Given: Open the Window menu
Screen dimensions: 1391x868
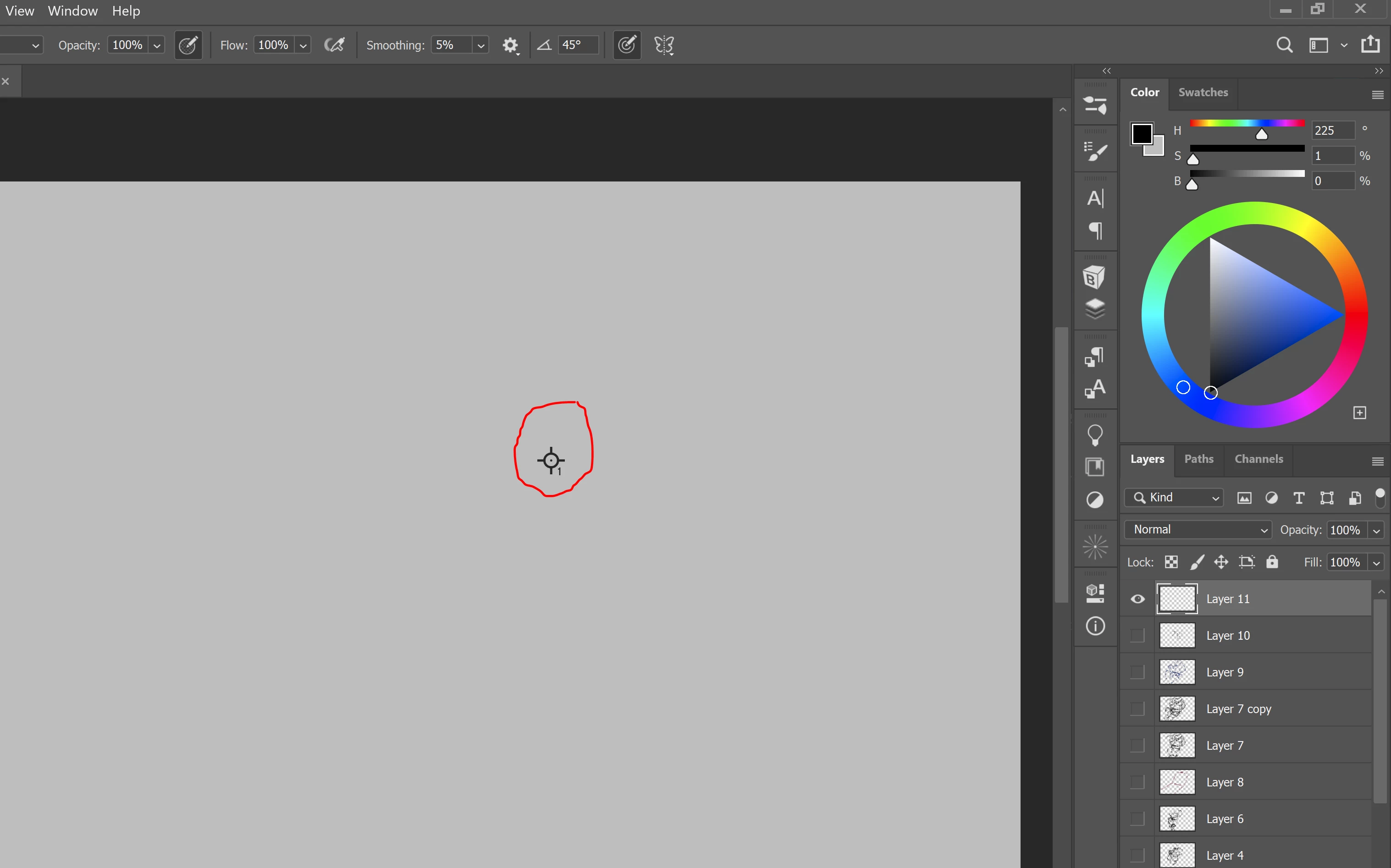Looking at the screenshot, I should tap(72, 11).
